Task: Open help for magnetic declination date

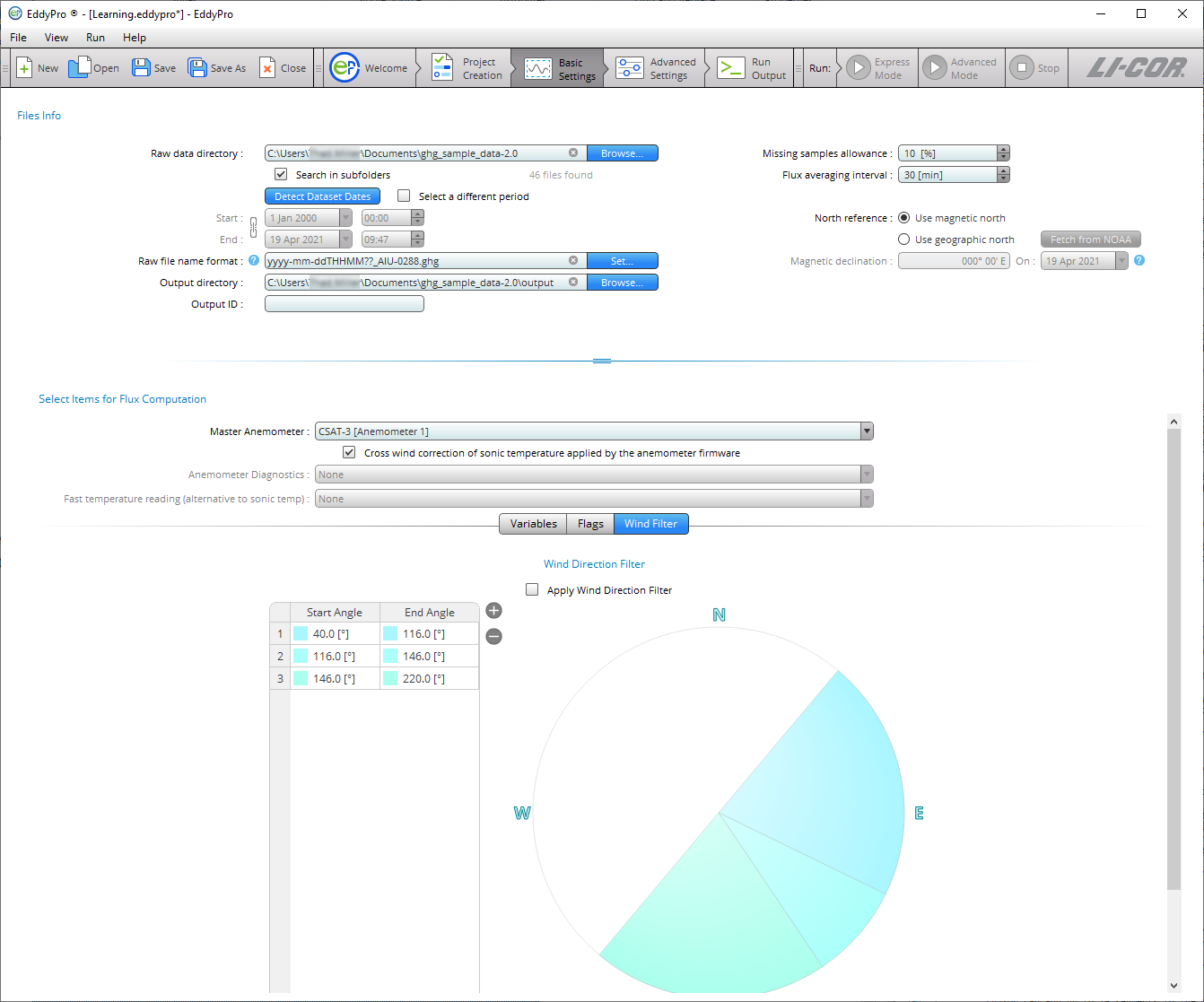Action: (1139, 261)
